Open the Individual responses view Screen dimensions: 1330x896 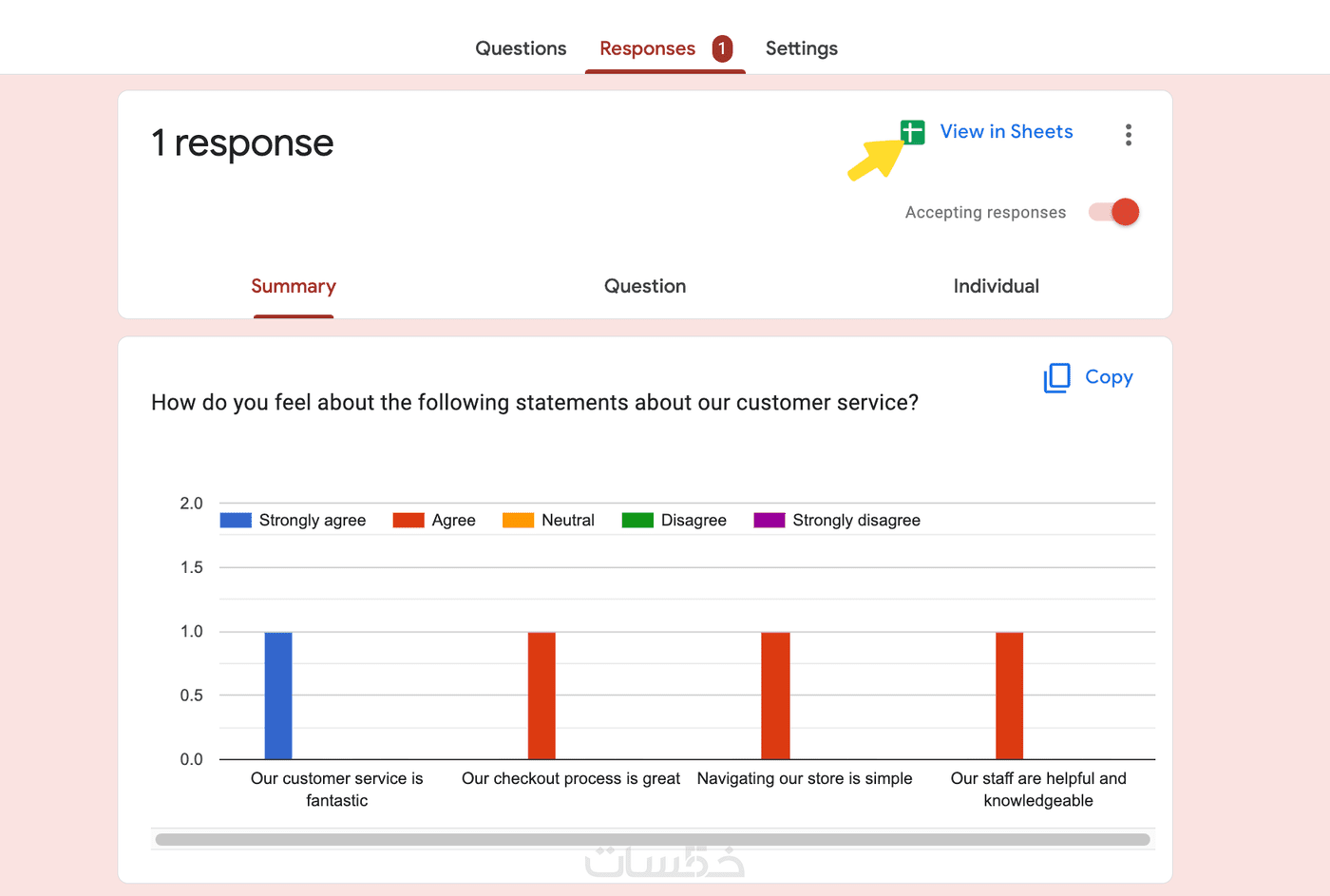point(996,286)
